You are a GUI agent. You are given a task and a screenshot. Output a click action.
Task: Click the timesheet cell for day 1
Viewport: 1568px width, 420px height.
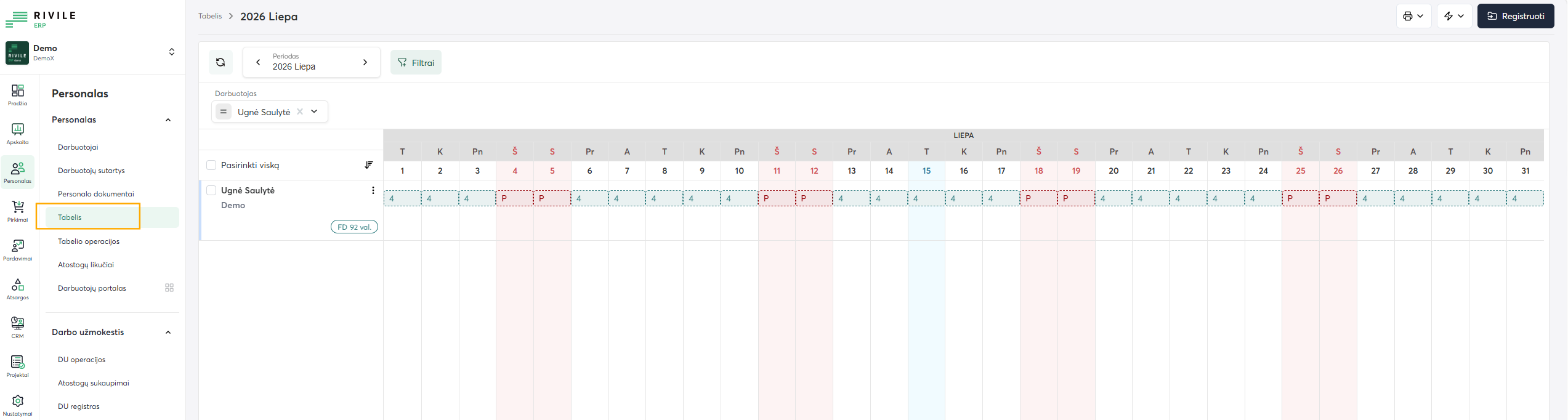click(x=402, y=198)
